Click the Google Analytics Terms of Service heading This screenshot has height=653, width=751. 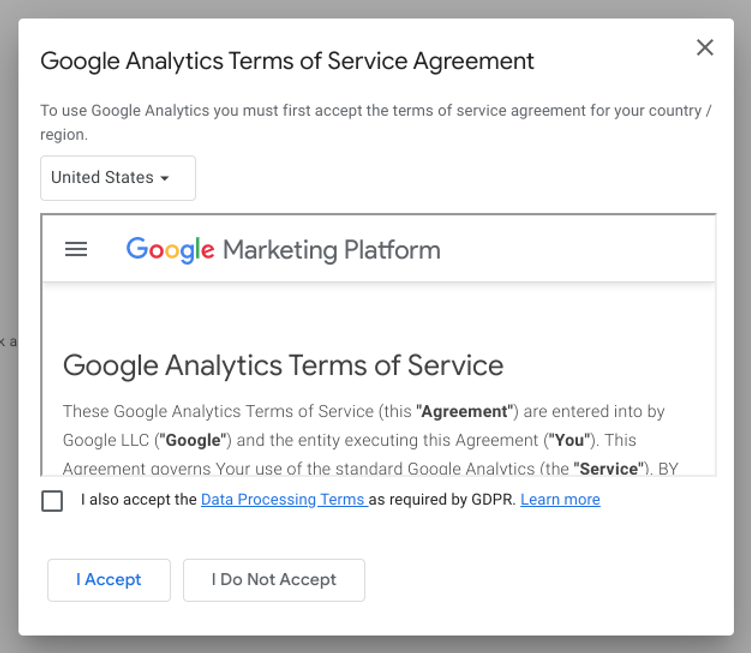pyautogui.click(x=283, y=366)
